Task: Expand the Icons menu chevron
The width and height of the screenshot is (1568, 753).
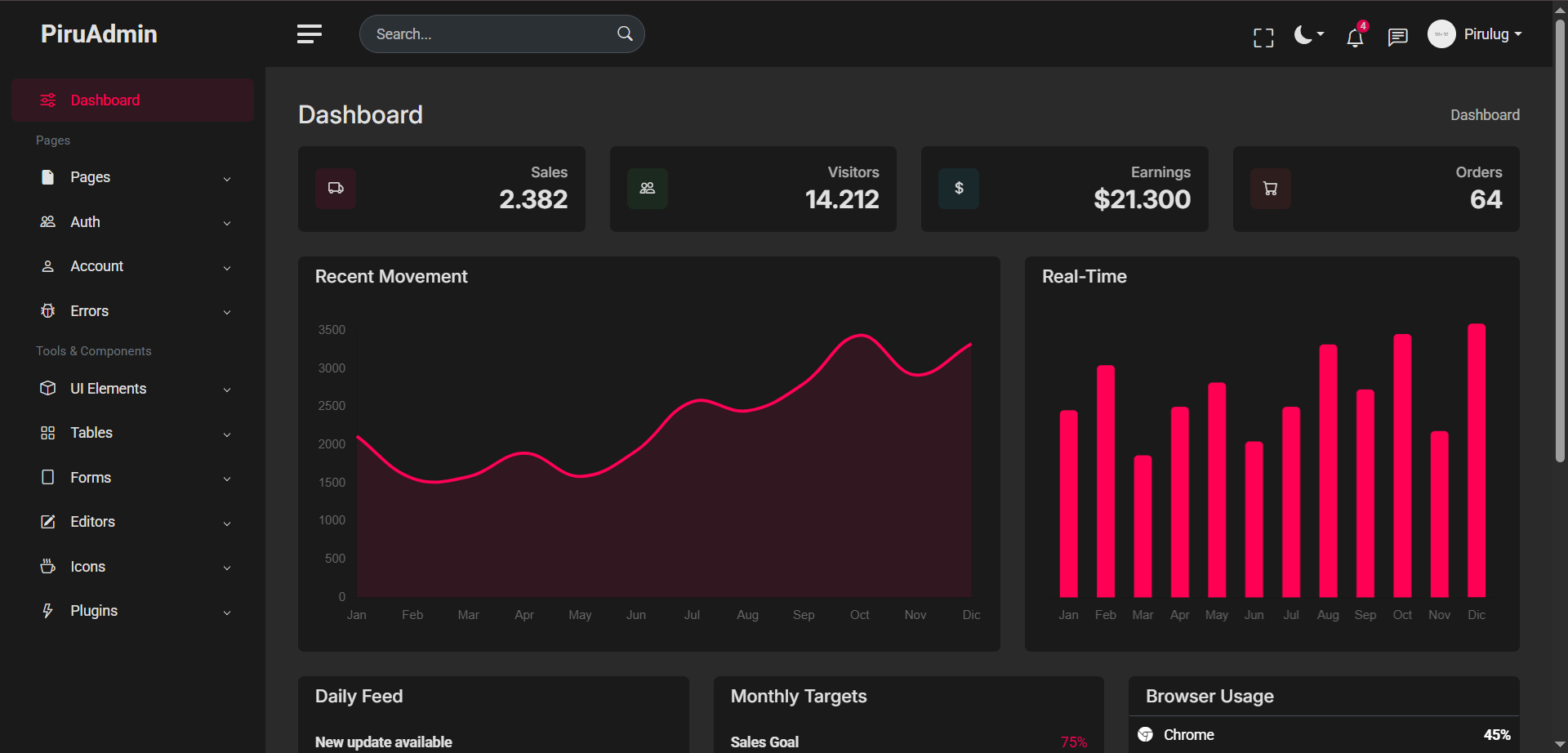Action: [227, 568]
